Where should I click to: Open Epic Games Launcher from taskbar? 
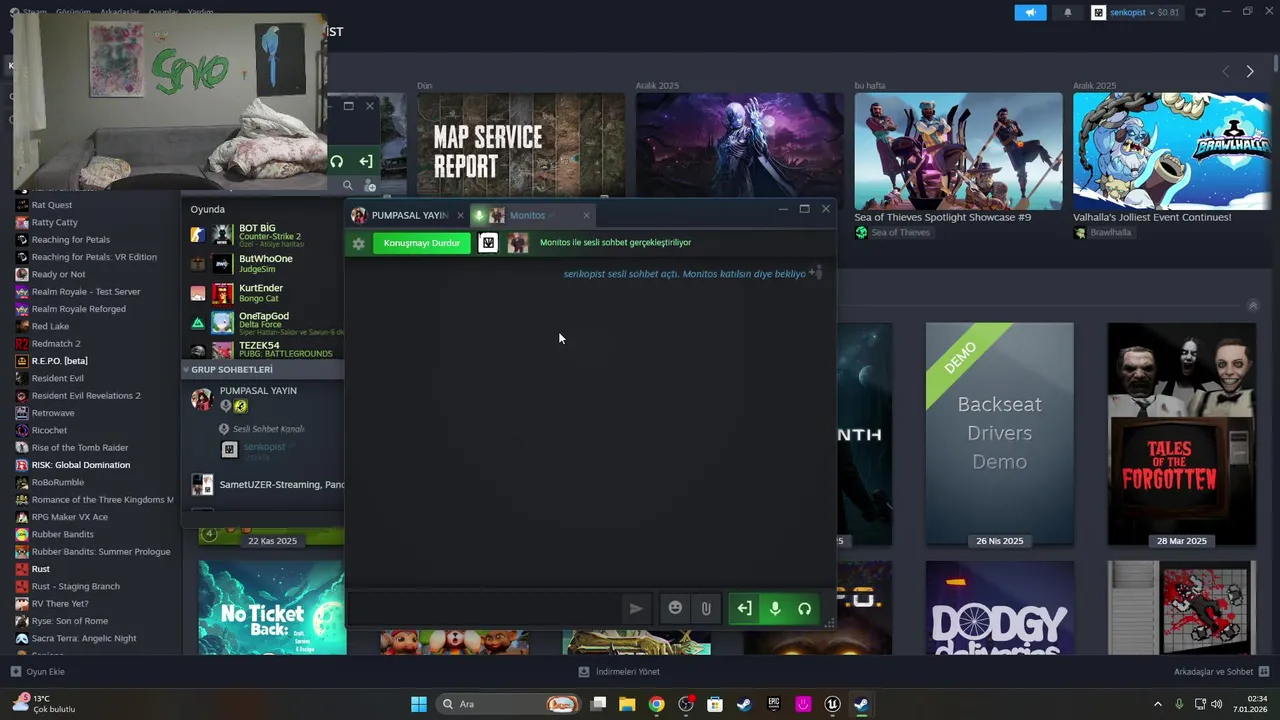point(773,704)
